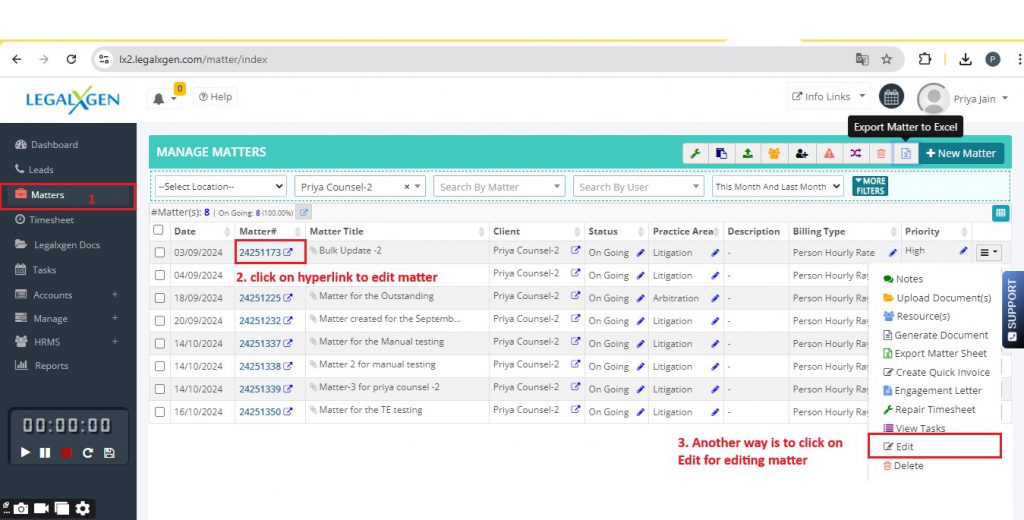This screenshot has height=520, width=1024.
Task: Toggle the select-all checkbox in table header
Action: [158, 230]
